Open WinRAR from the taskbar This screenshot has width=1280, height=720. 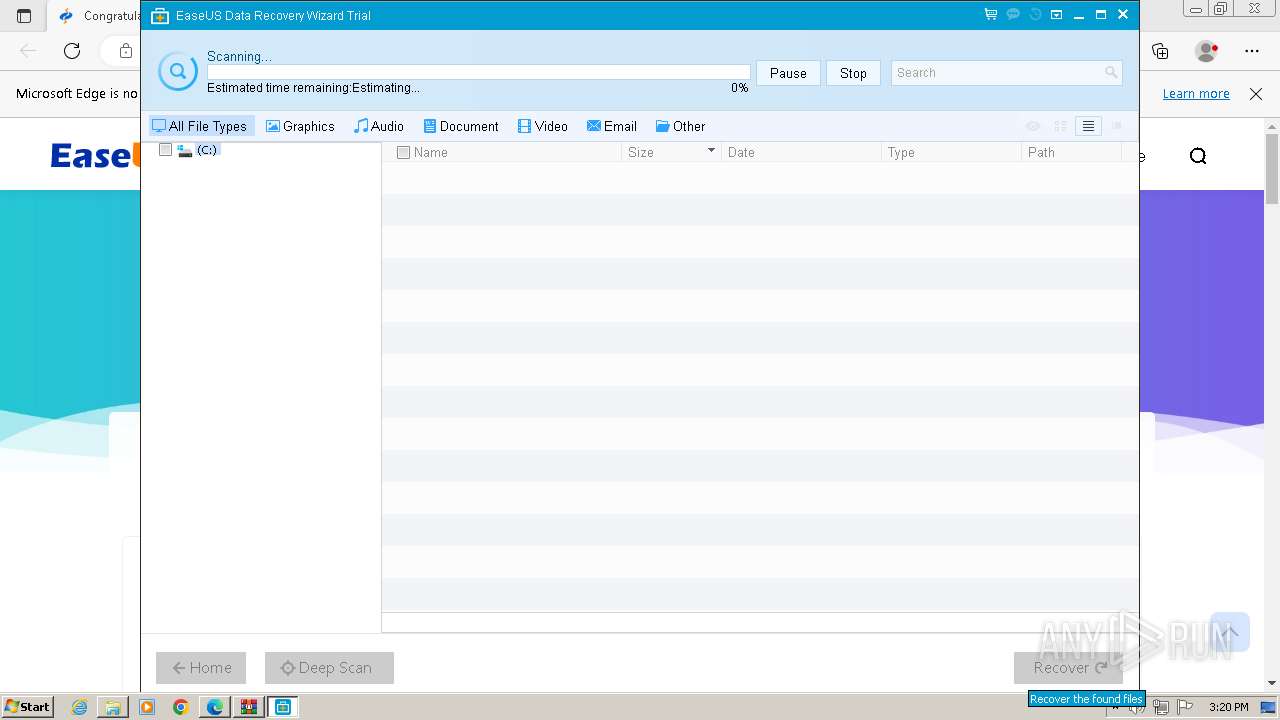pyautogui.click(x=249, y=707)
